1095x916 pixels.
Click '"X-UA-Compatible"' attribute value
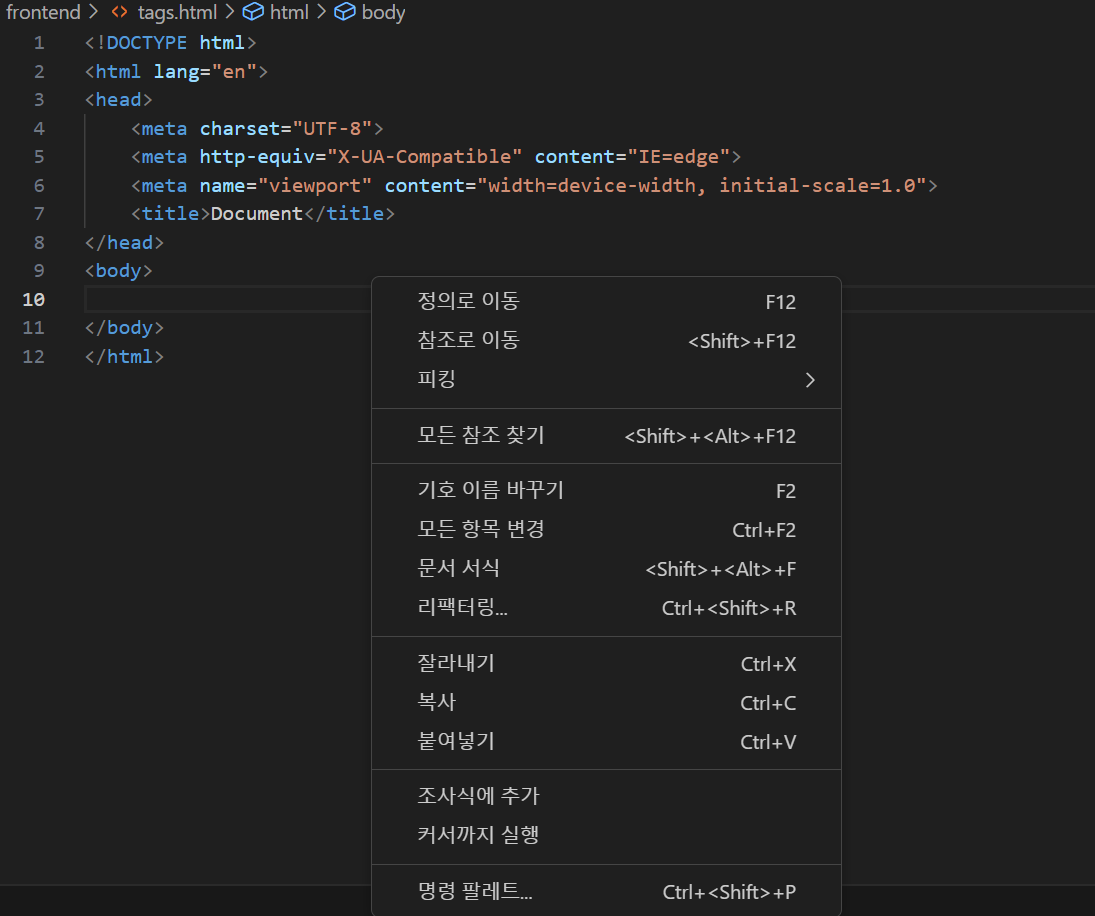425,157
